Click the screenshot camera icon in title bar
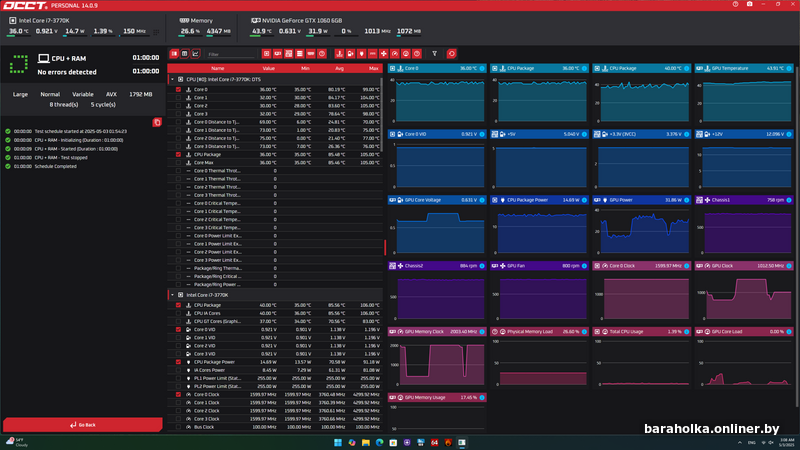800x450 pixels. [x=749, y=4]
